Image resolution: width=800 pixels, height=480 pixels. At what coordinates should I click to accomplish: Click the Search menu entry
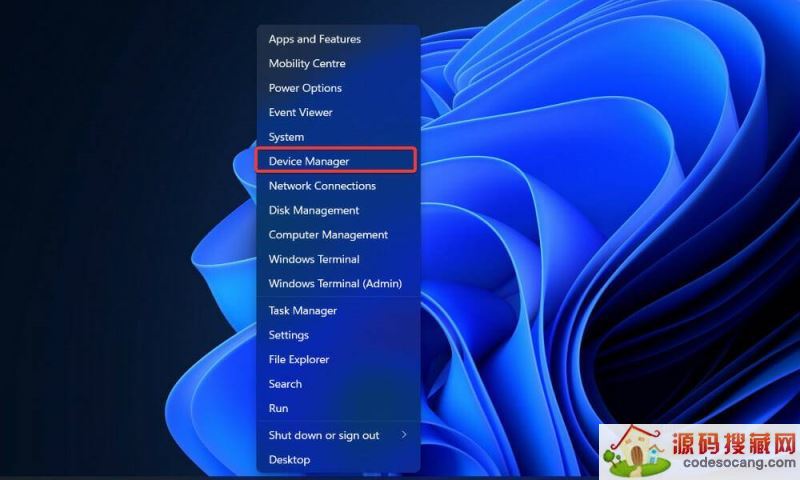point(285,384)
